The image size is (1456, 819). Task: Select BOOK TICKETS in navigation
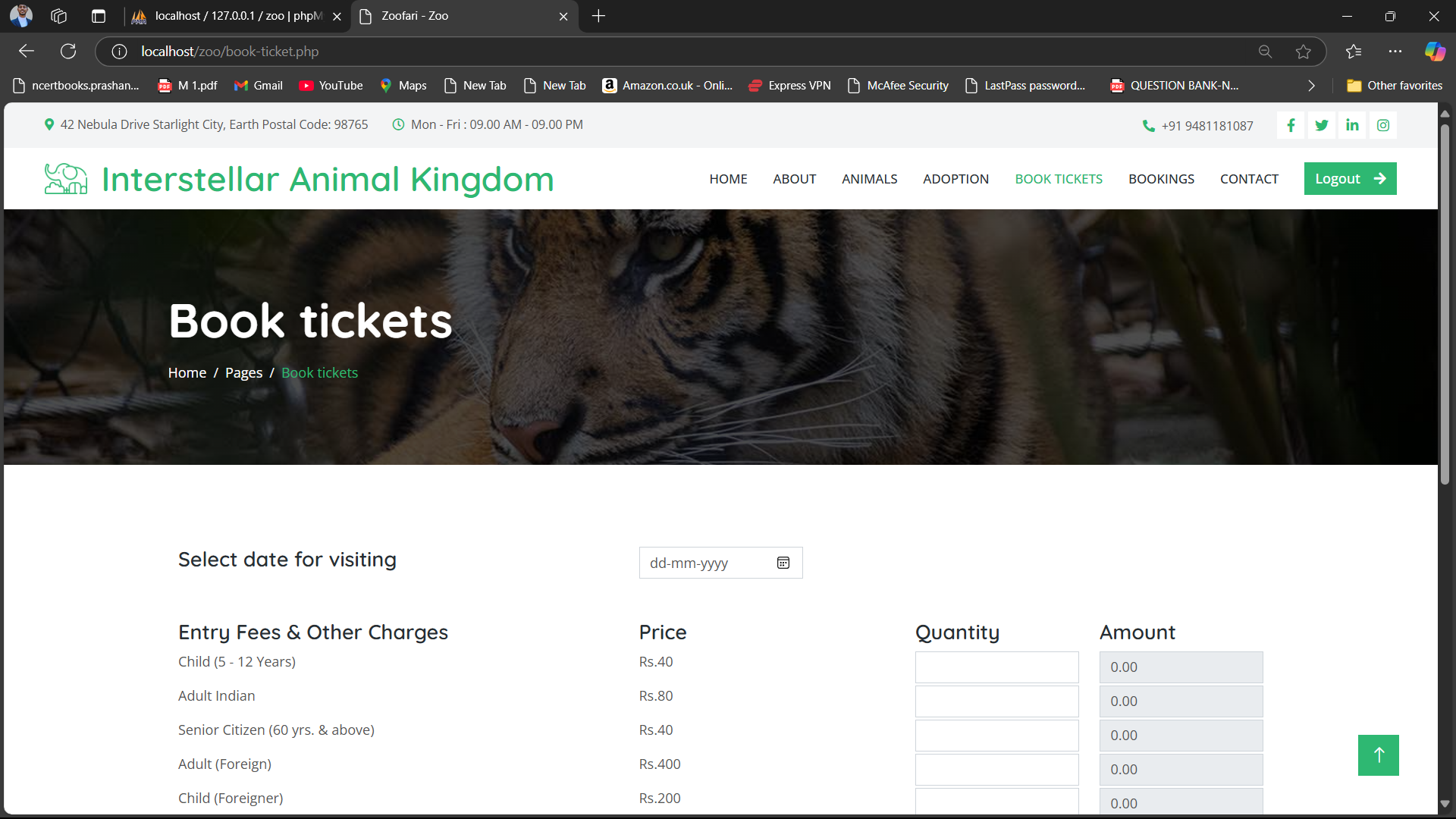1059,179
